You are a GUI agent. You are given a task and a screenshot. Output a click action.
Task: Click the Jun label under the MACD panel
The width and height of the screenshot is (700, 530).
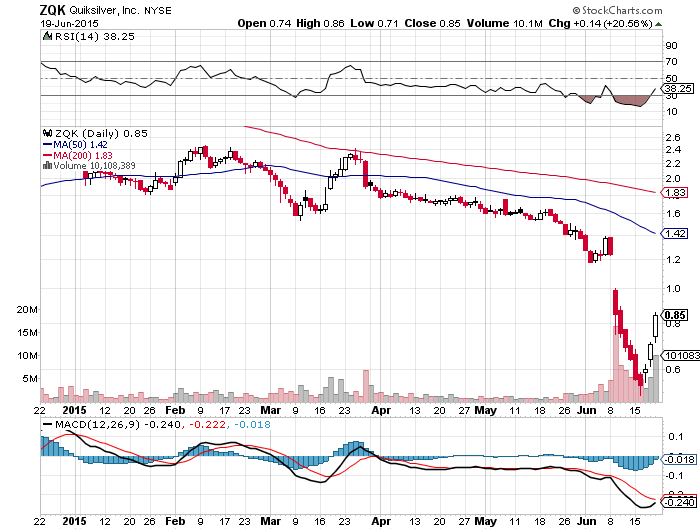coord(587,521)
